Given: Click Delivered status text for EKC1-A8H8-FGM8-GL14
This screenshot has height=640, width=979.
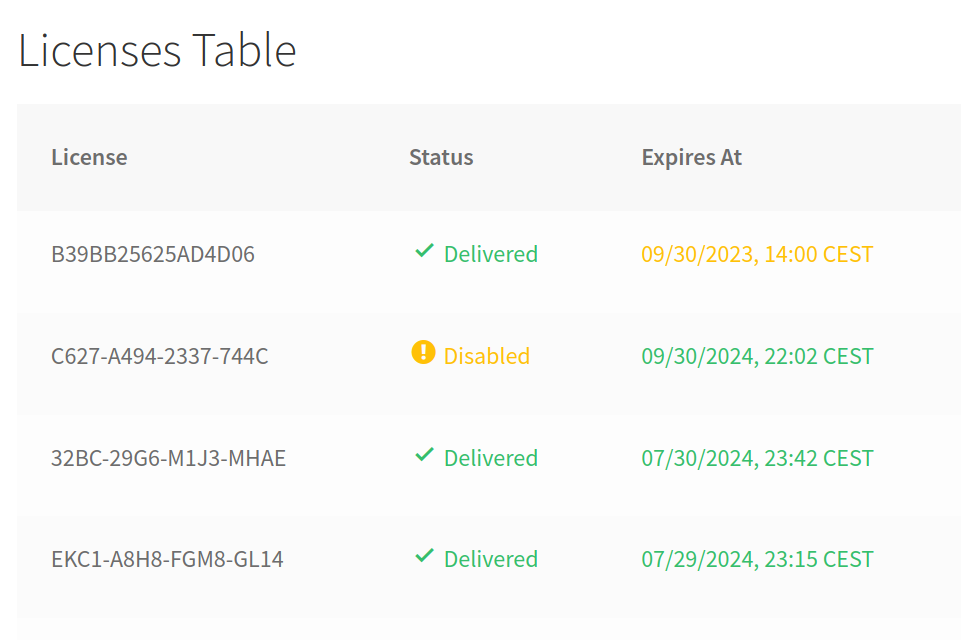Looking at the screenshot, I should click(x=491, y=559).
